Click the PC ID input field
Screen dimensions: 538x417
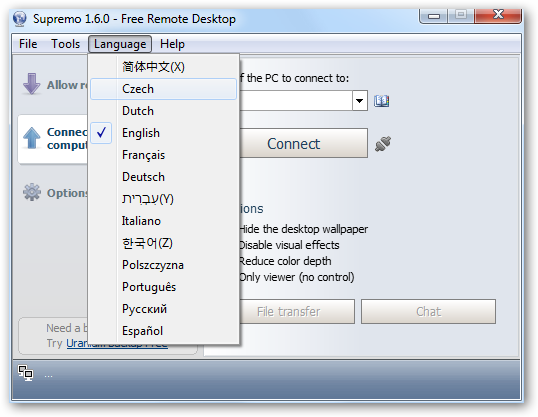[x=295, y=101]
